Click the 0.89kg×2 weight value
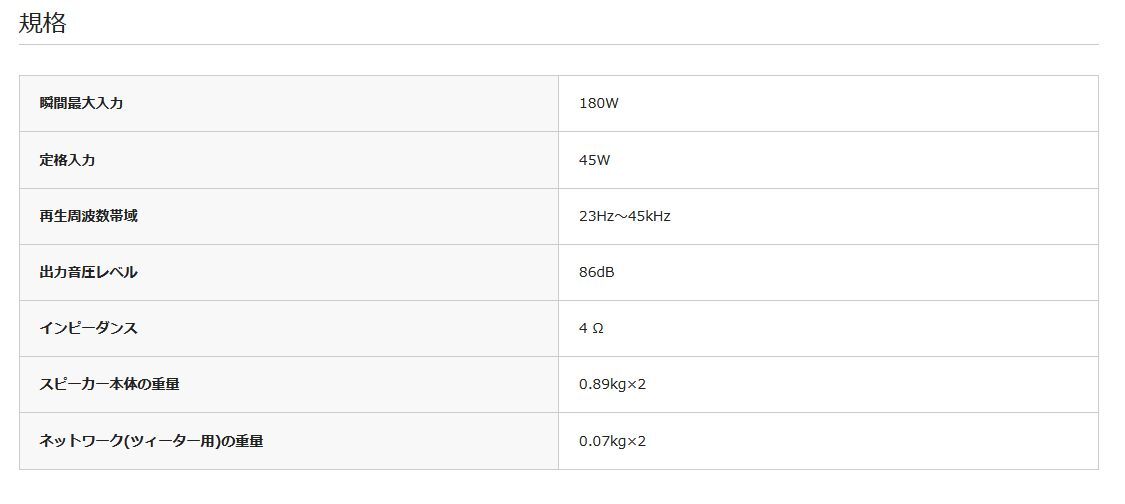This screenshot has width=1125, height=504. click(x=613, y=384)
